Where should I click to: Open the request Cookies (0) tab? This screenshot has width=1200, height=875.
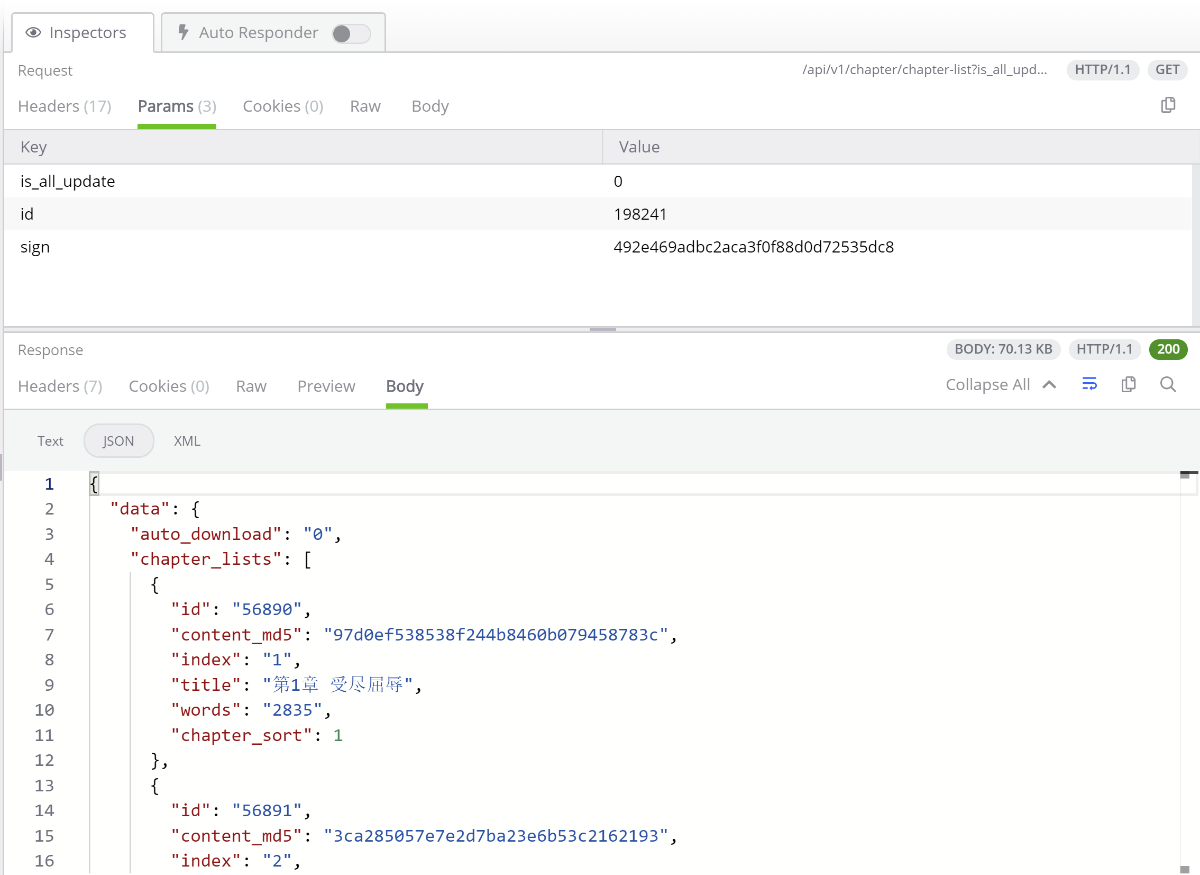283,106
